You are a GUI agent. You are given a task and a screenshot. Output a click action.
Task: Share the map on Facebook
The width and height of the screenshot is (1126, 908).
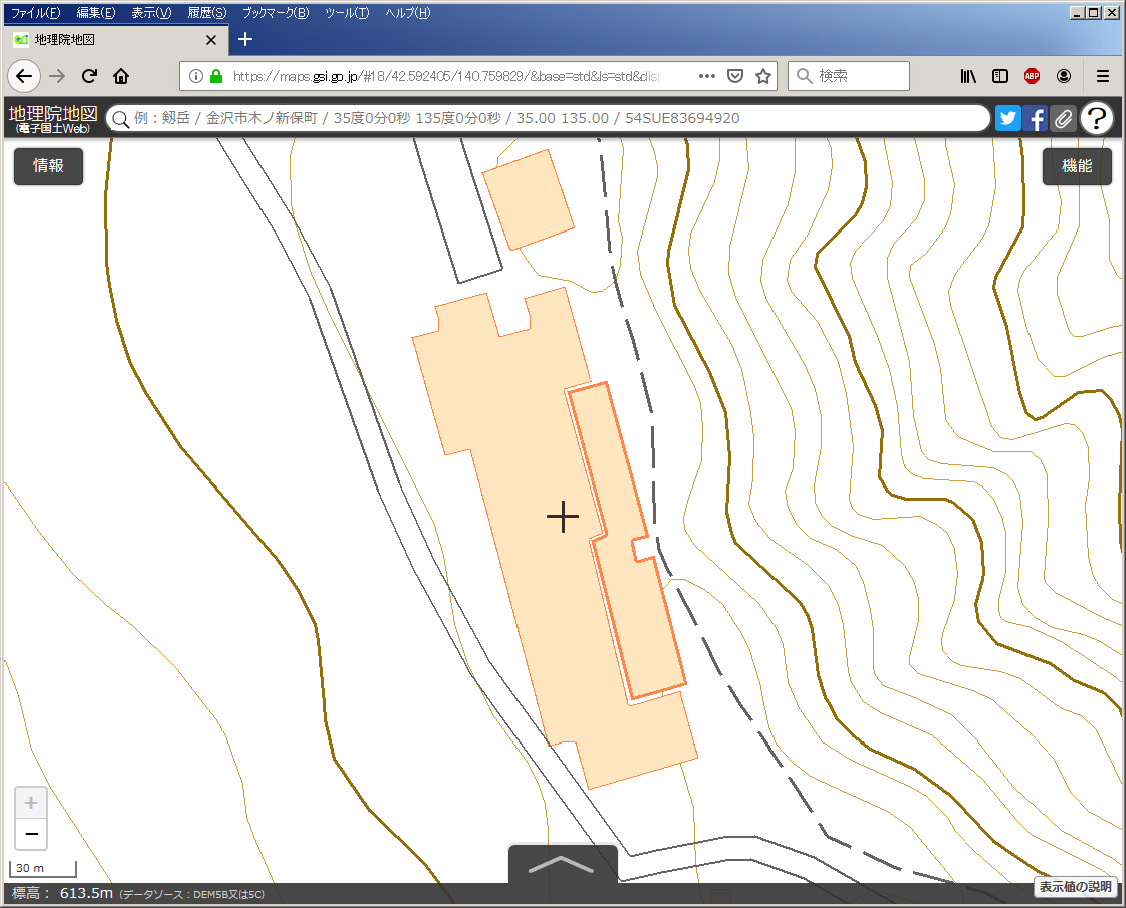1035,118
